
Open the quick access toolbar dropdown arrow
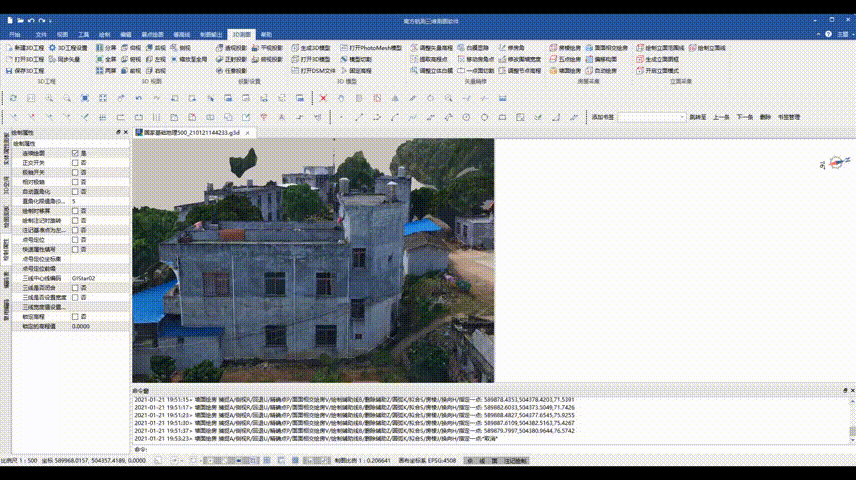tap(48, 20)
